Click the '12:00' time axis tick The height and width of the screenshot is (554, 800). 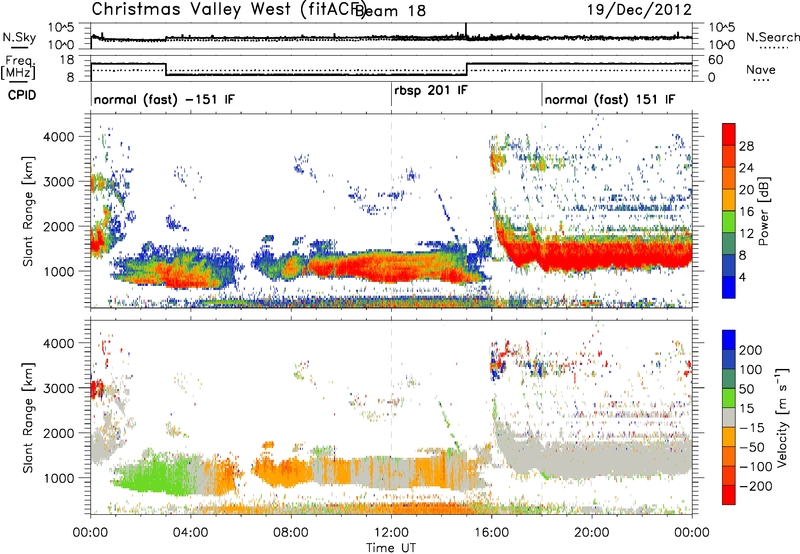[x=391, y=533]
